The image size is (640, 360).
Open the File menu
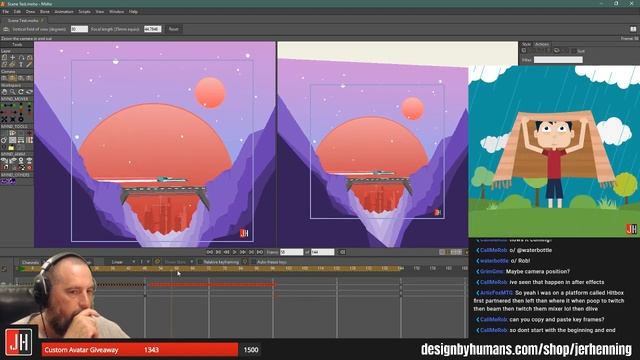tap(5, 12)
